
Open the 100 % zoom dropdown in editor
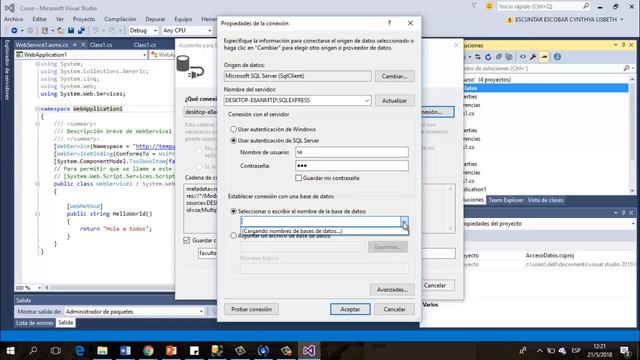pyautogui.click(x=40, y=288)
